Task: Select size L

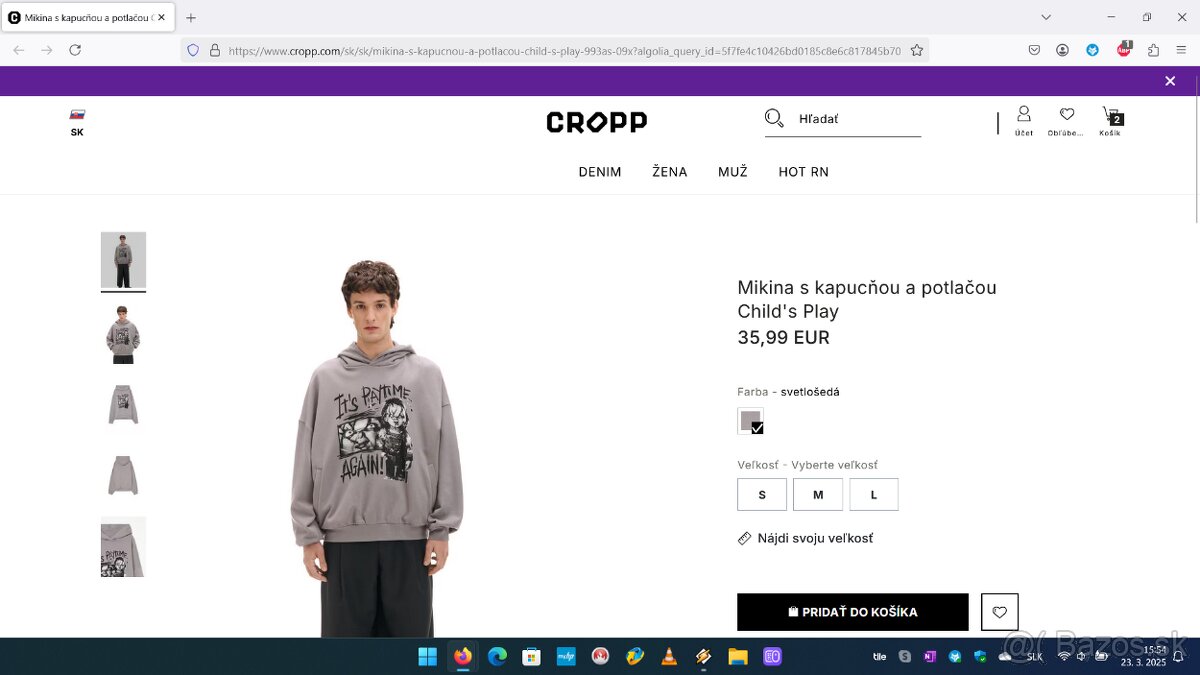Action: click(x=874, y=495)
